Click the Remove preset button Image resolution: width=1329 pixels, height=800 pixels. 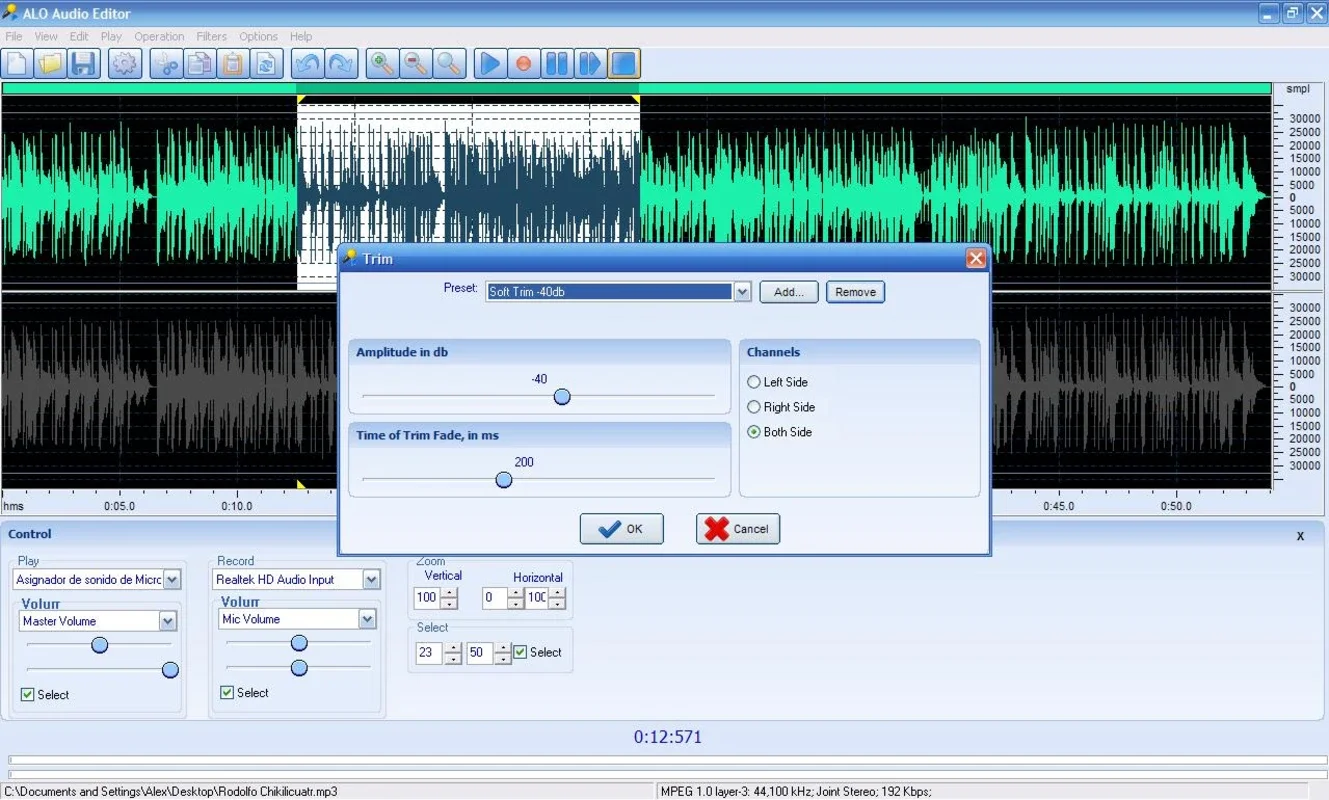click(855, 292)
